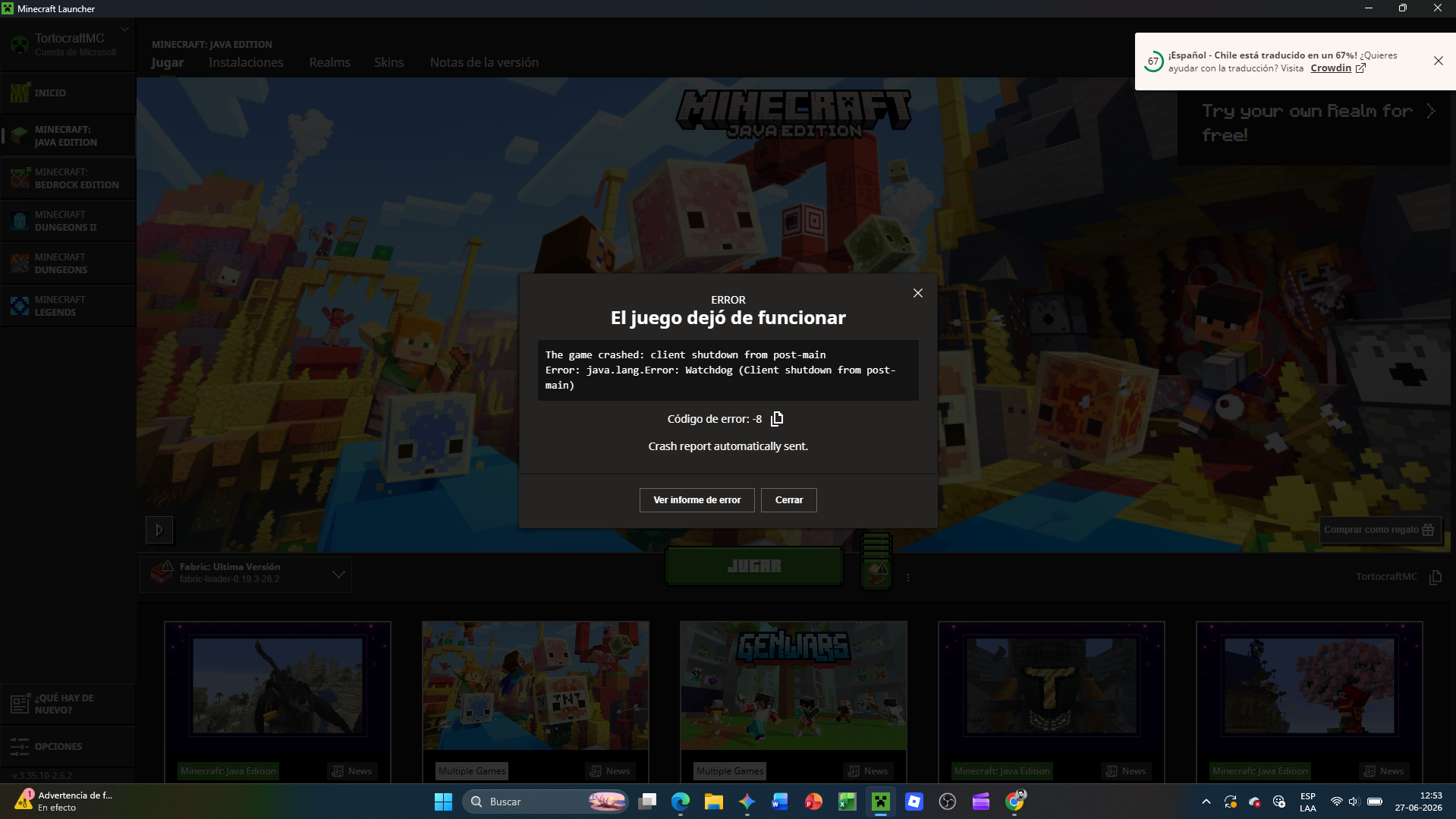Image resolution: width=1456 pixels, height=819 pixels.
Task: Switch to the Jugar tab
Action: pos(167,62)
